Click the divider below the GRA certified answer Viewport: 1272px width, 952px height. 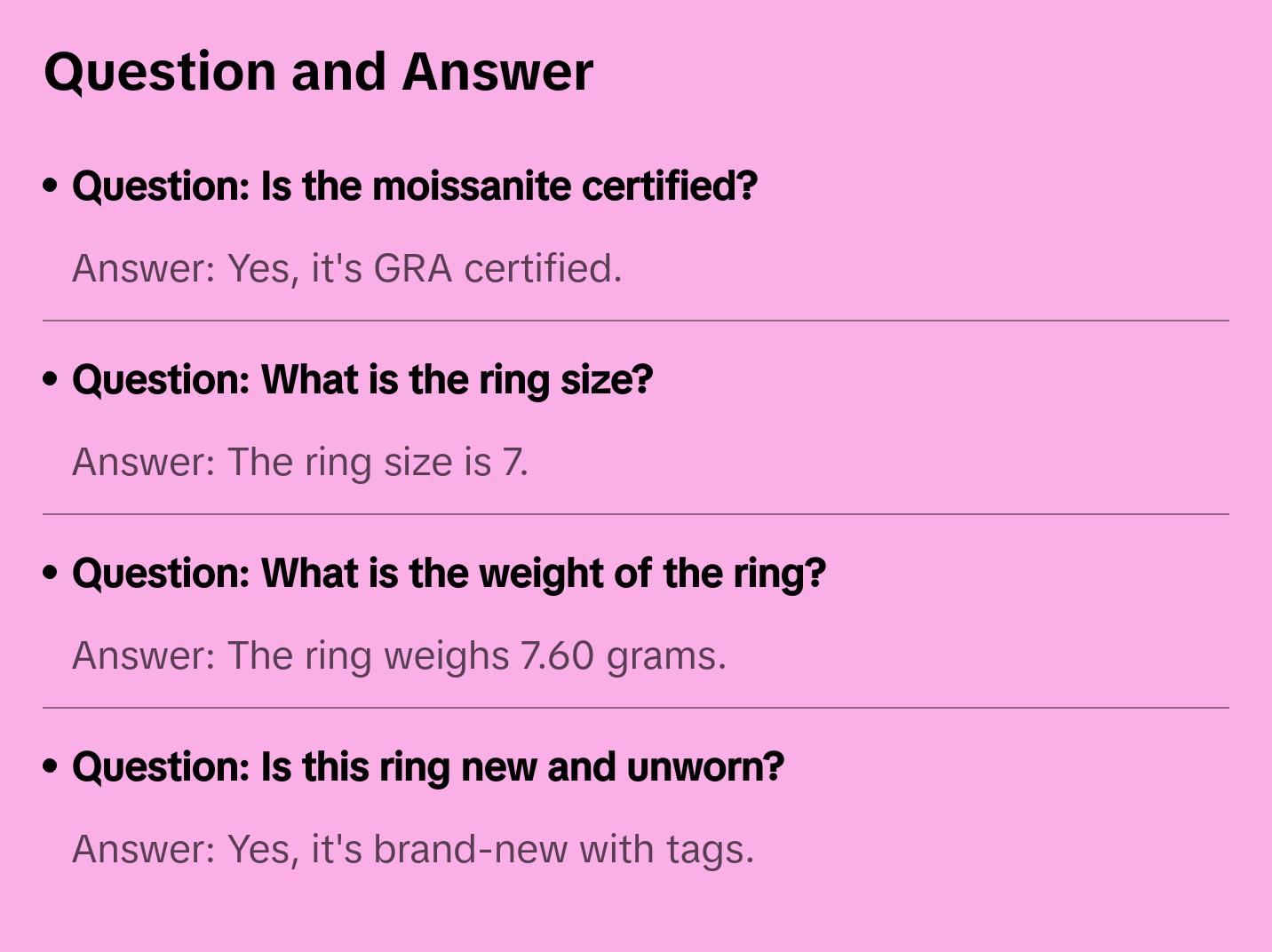[636, 321]
